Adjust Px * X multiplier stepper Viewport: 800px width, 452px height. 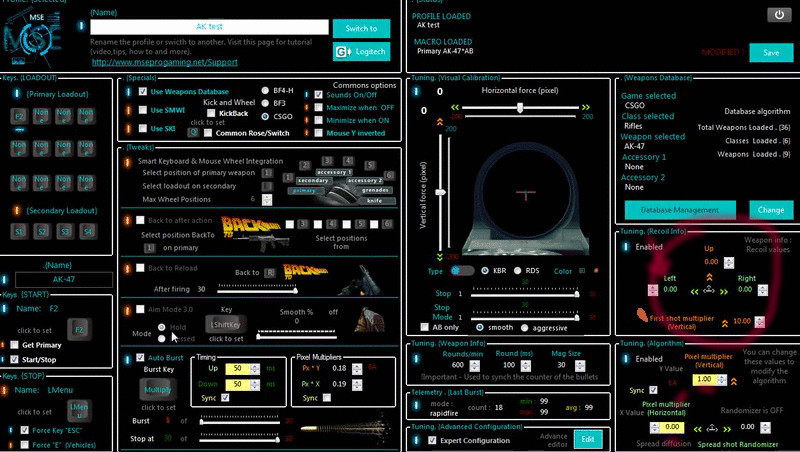click(x=357, y=384)
